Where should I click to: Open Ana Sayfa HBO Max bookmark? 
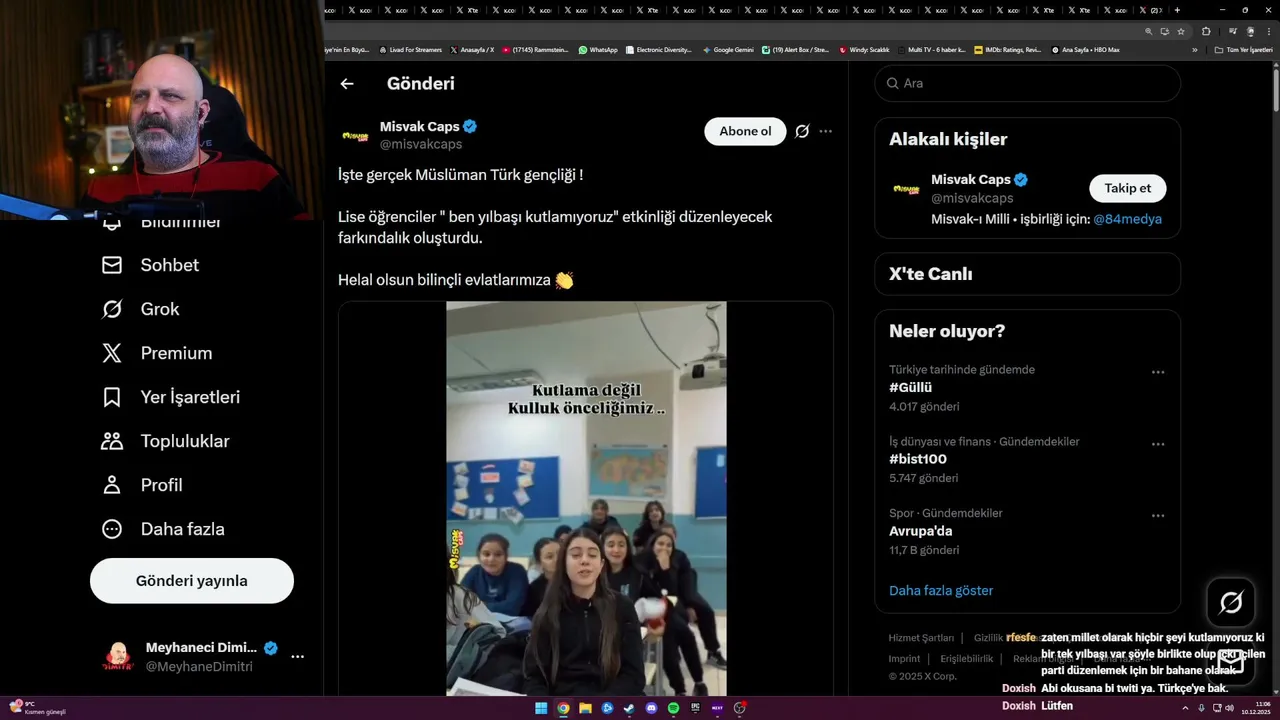(x=1085, y=50)
